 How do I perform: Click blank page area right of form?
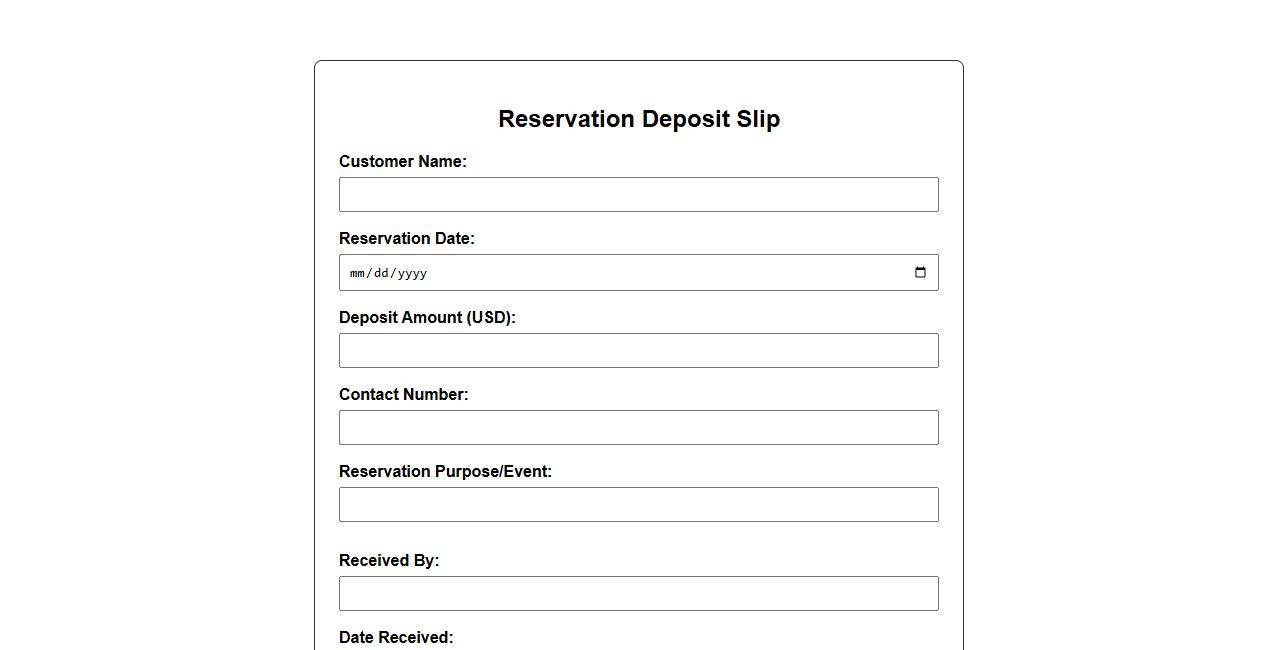pos(1120,350)
